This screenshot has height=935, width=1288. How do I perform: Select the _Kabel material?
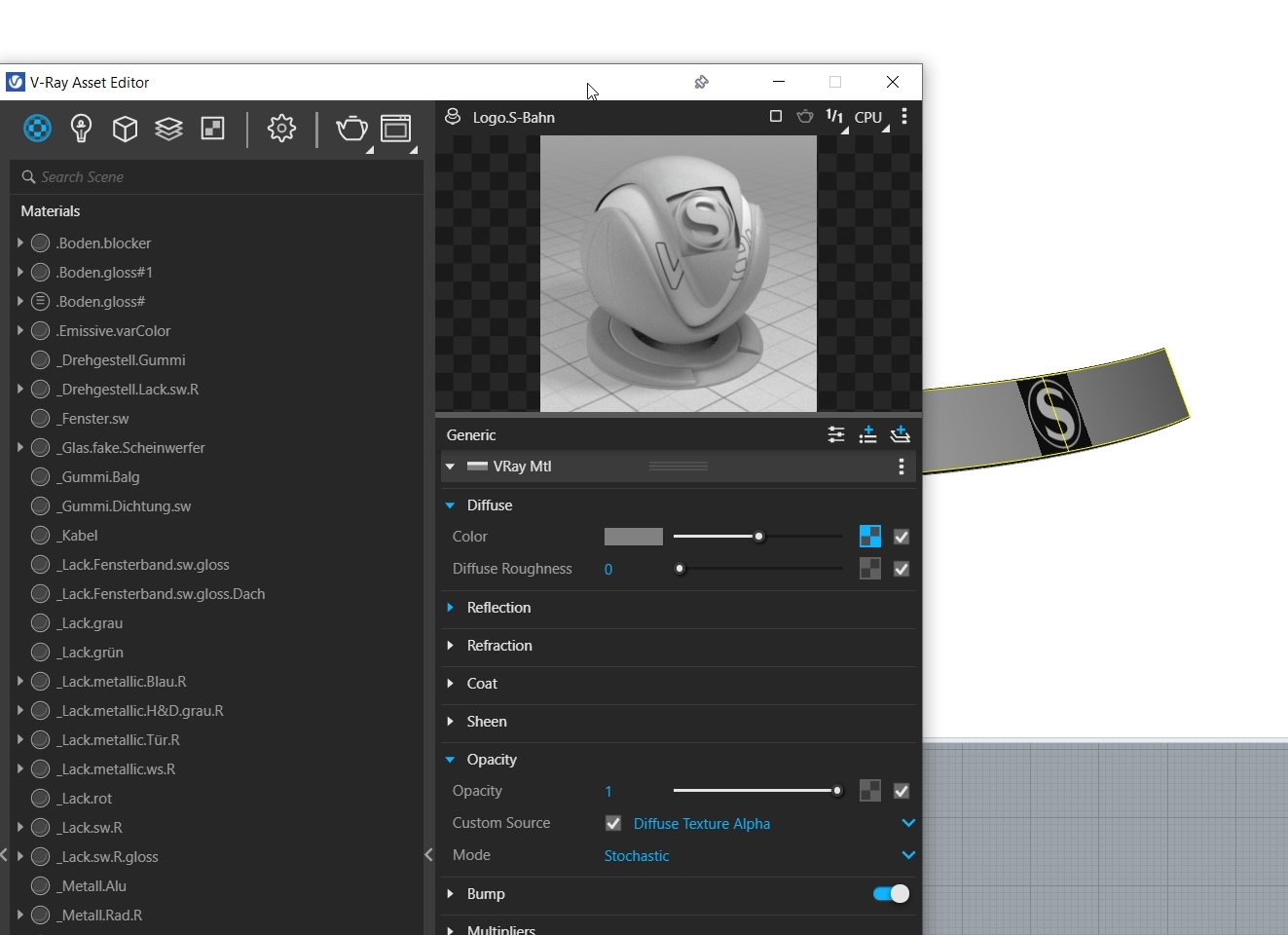click(x=77, y=535)
